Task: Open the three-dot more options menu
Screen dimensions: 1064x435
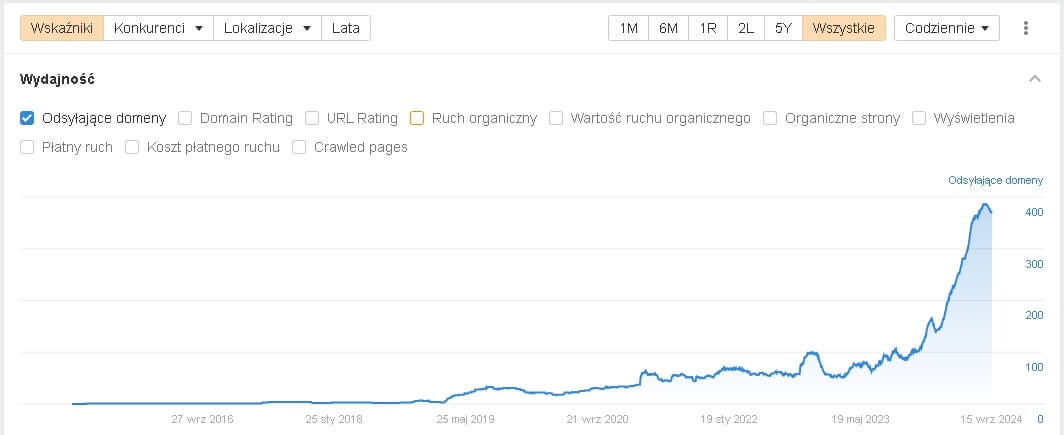Action: coord(1025,28)
